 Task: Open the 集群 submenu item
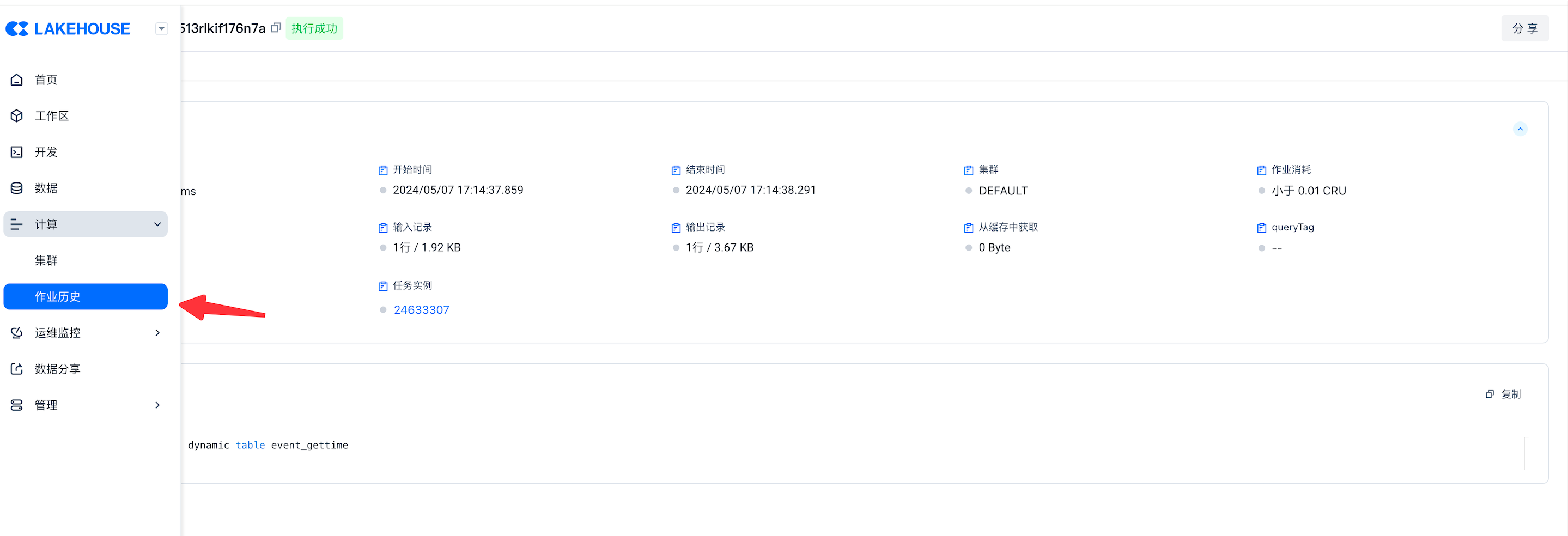coord(46,260)
